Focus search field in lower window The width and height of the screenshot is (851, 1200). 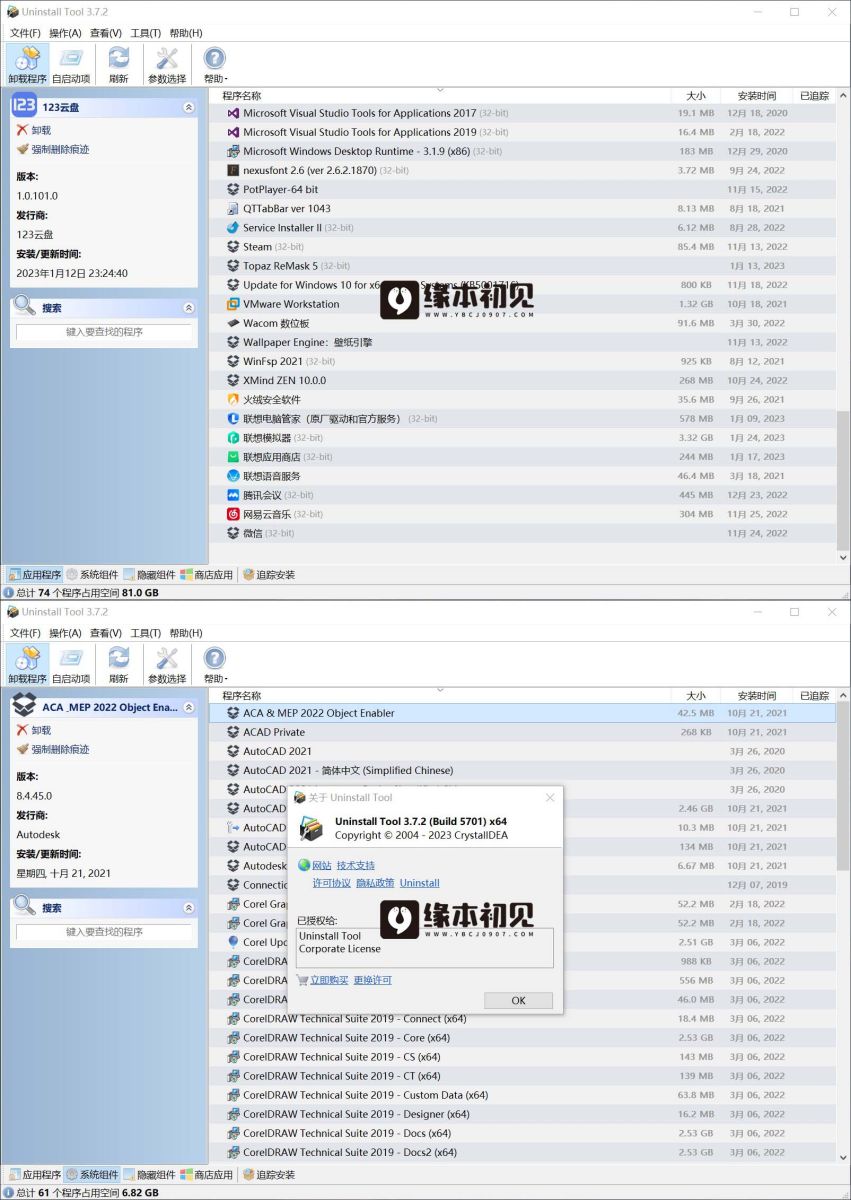click(104, 931)
